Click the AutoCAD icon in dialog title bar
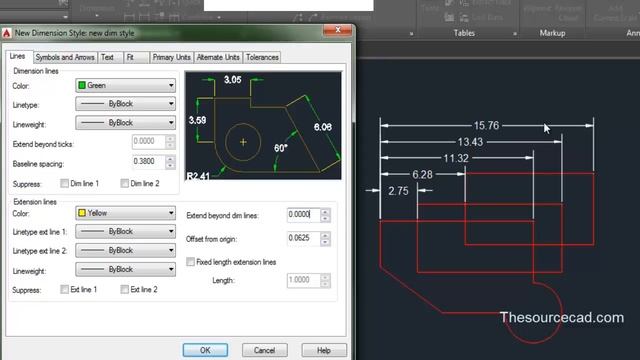 [7, 33]
